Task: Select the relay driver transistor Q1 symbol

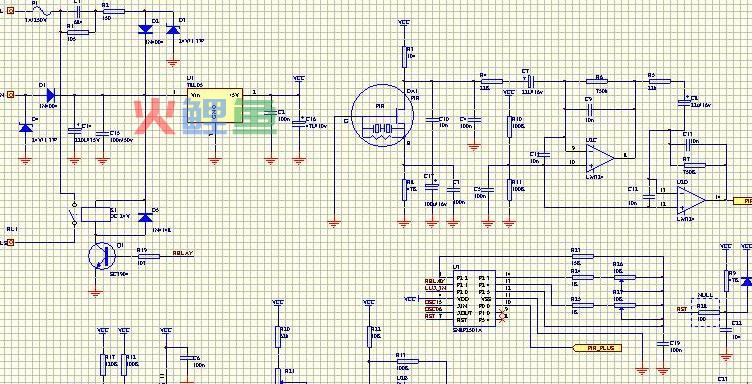Action: (102, 256)
